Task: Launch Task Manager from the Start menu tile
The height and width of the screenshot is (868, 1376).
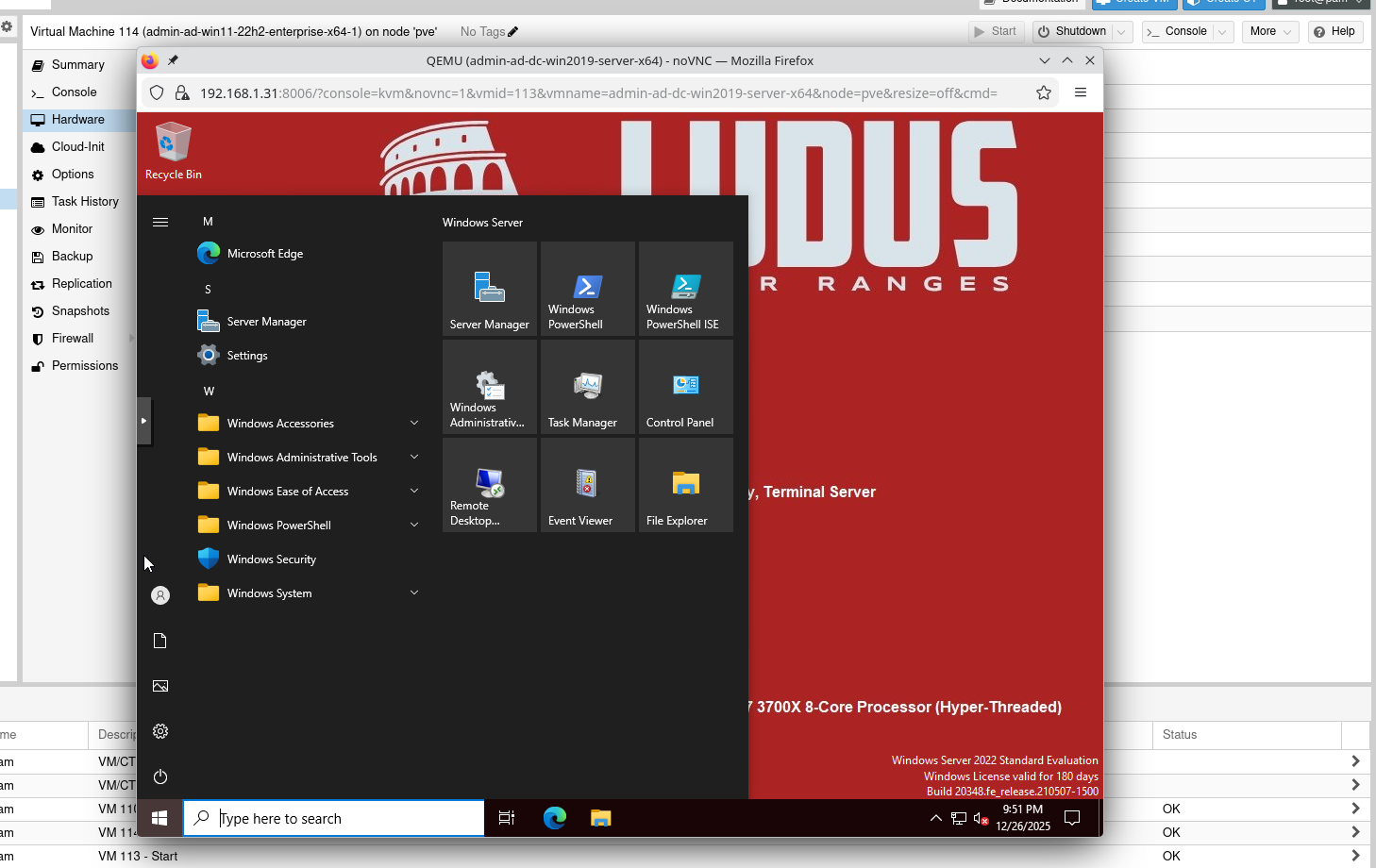Action: tap(587, 387)
